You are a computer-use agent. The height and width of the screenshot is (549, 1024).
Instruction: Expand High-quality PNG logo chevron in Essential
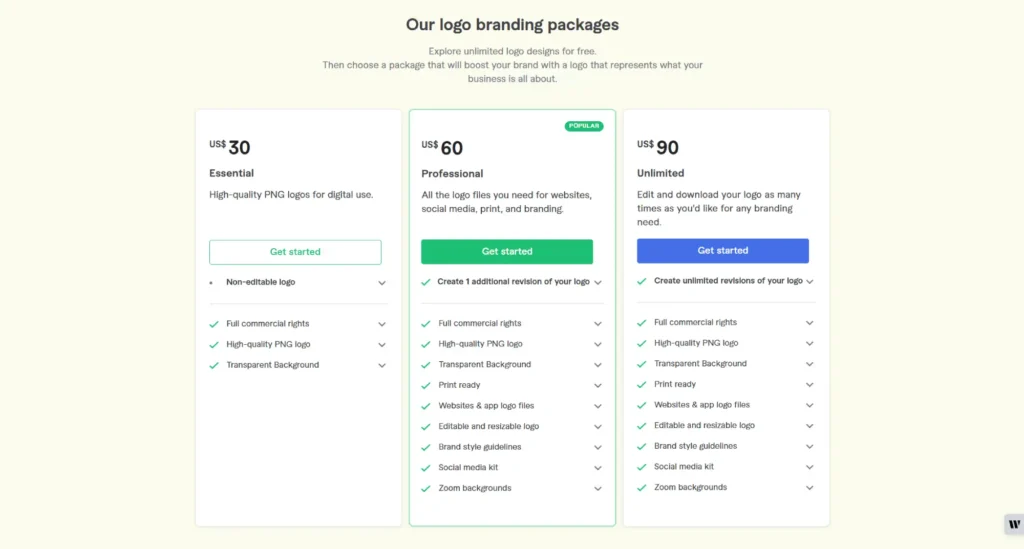coord(382,345)
